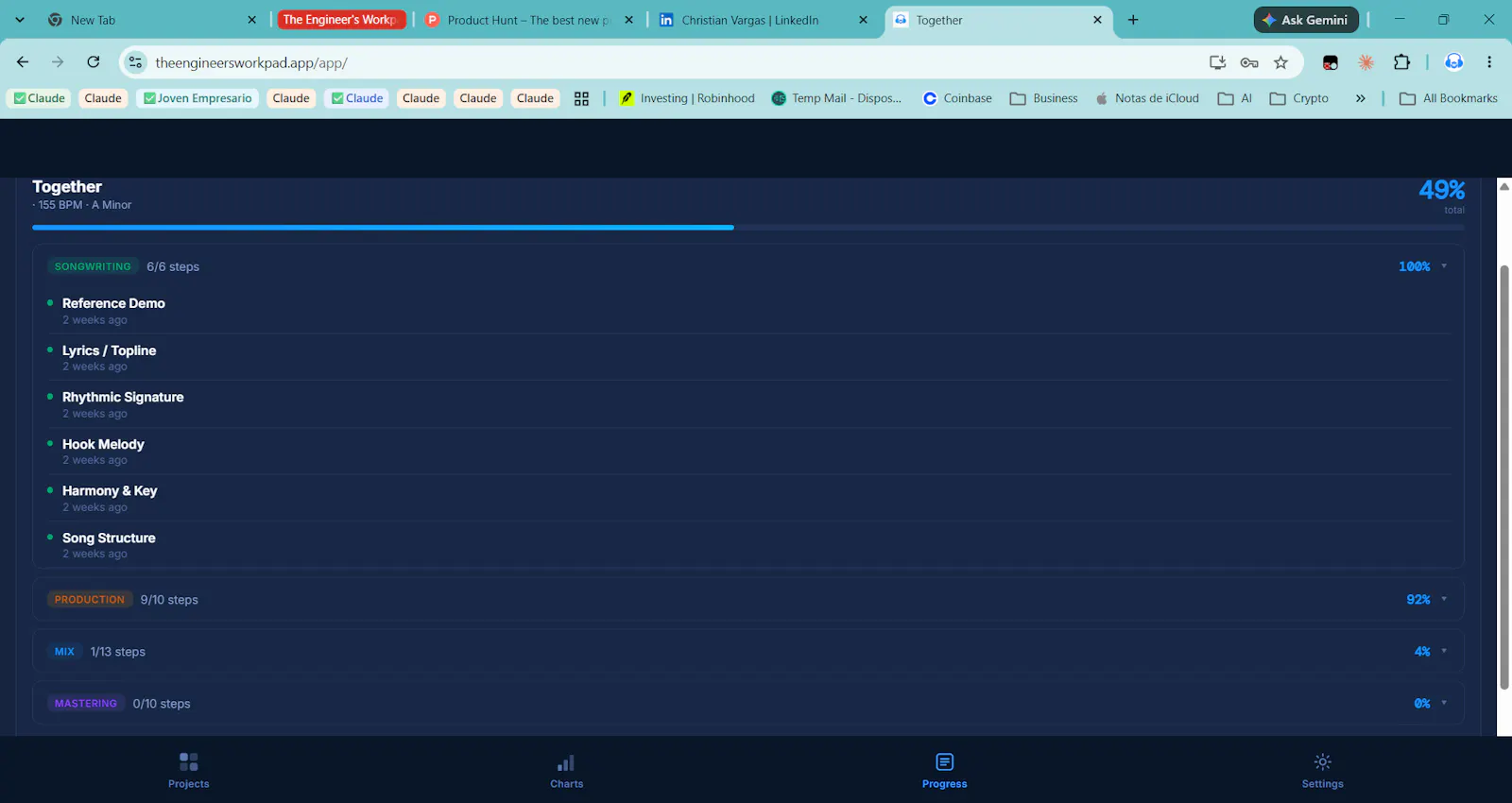Viewport: 1512px width, 803px height.
Task: Open the dark square extension icon
Action: click(1331, 62)
